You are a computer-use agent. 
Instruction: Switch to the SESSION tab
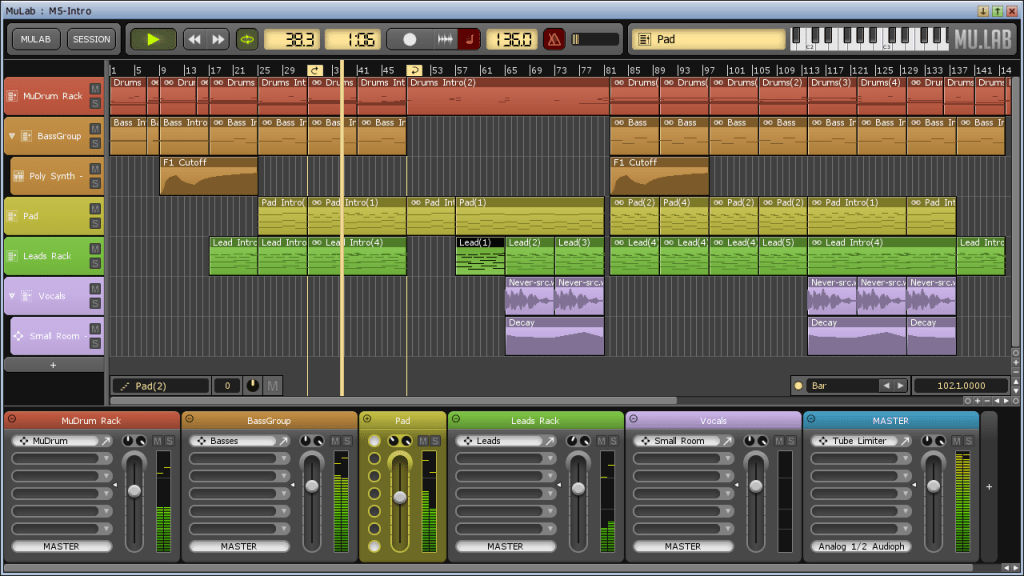click(x=91, y=39)
